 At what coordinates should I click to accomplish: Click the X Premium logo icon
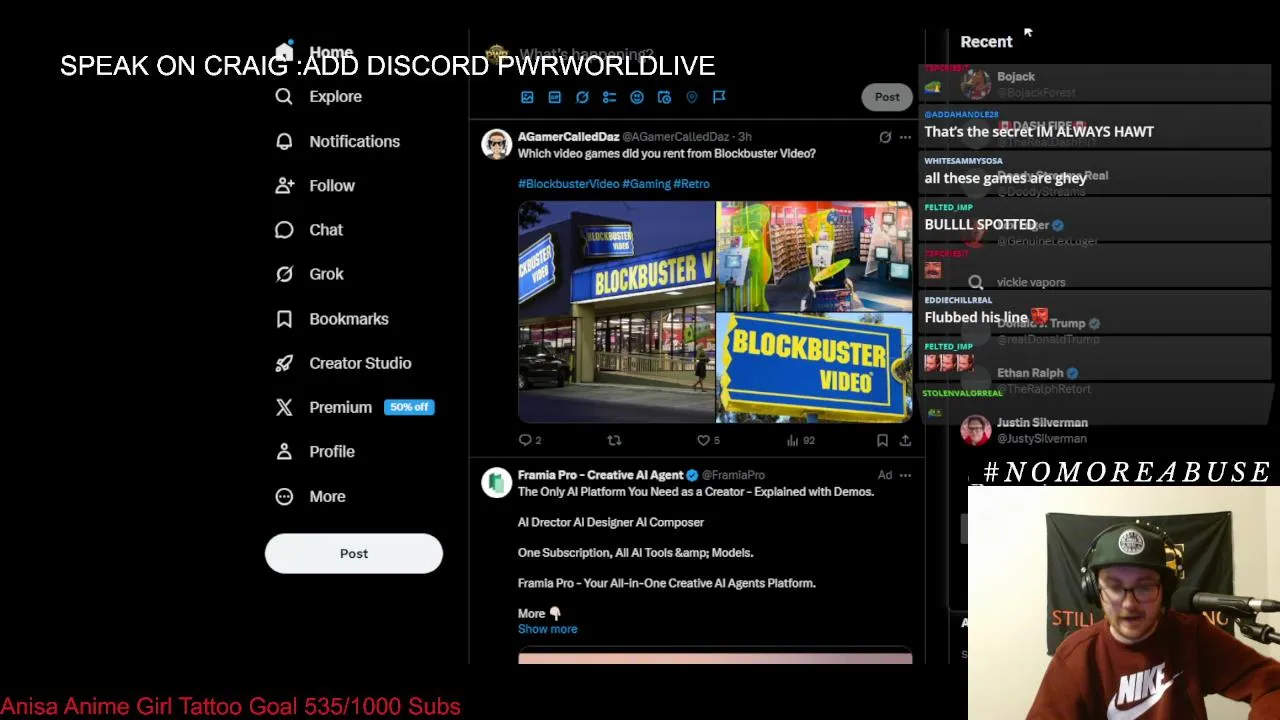(x=284, y=407)
